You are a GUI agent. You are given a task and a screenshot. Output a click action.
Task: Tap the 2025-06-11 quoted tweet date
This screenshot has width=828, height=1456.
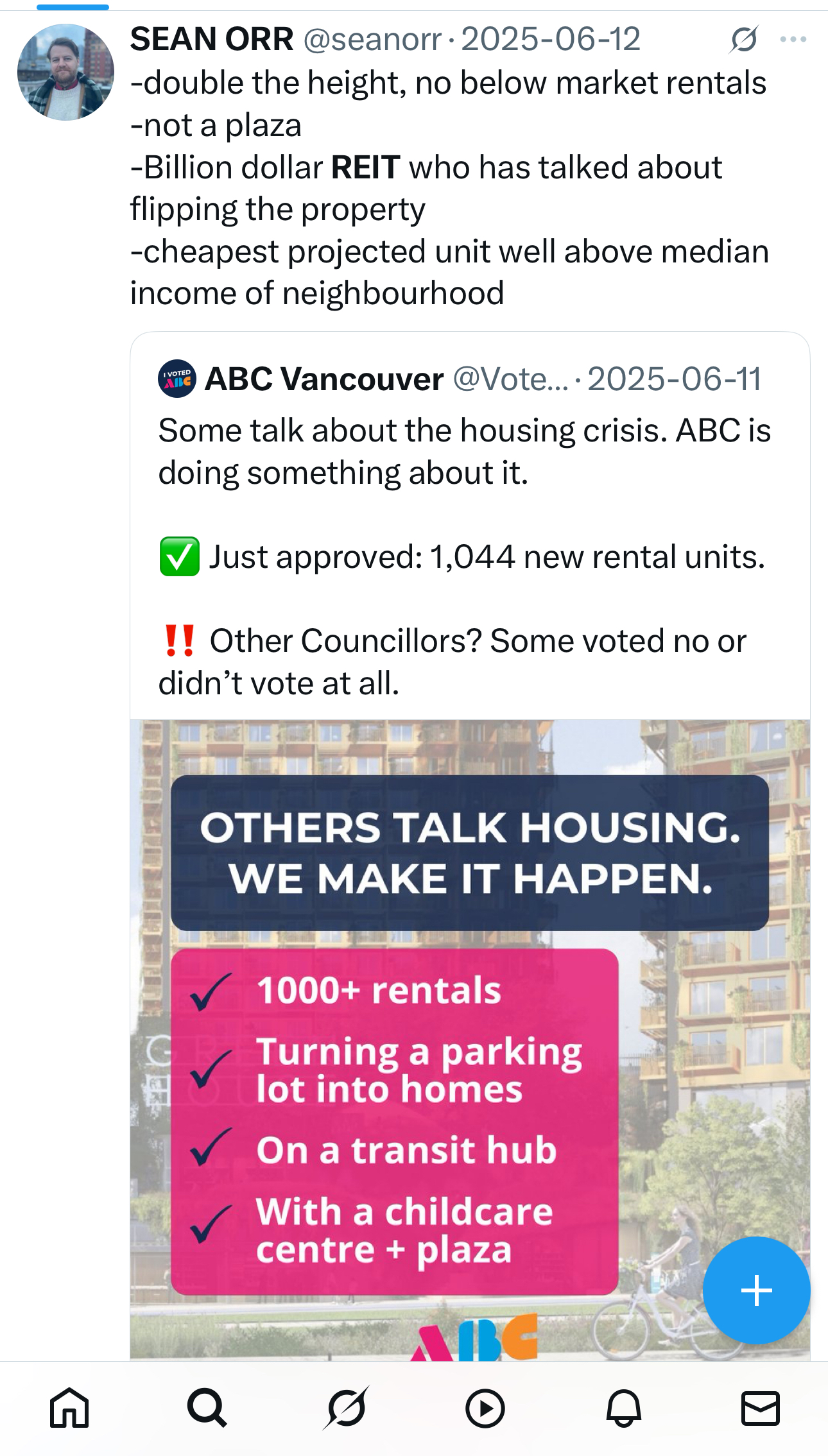pyautogui.click(x=674, y=379)
